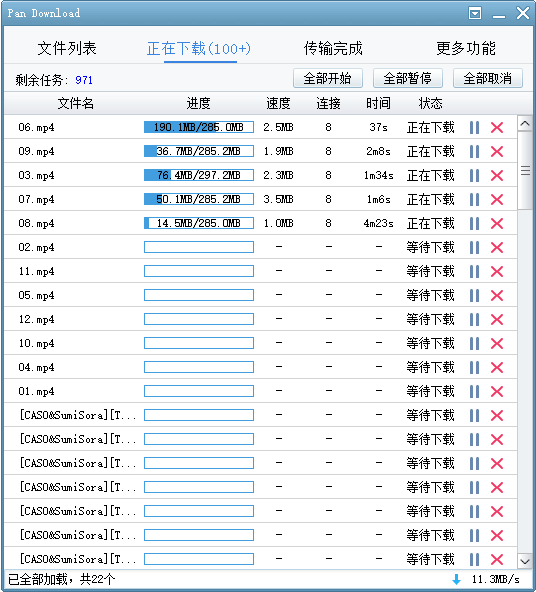Pause the 03.mp4 download
This screenshot has height=592, width=536.
[x=474, y=176]
